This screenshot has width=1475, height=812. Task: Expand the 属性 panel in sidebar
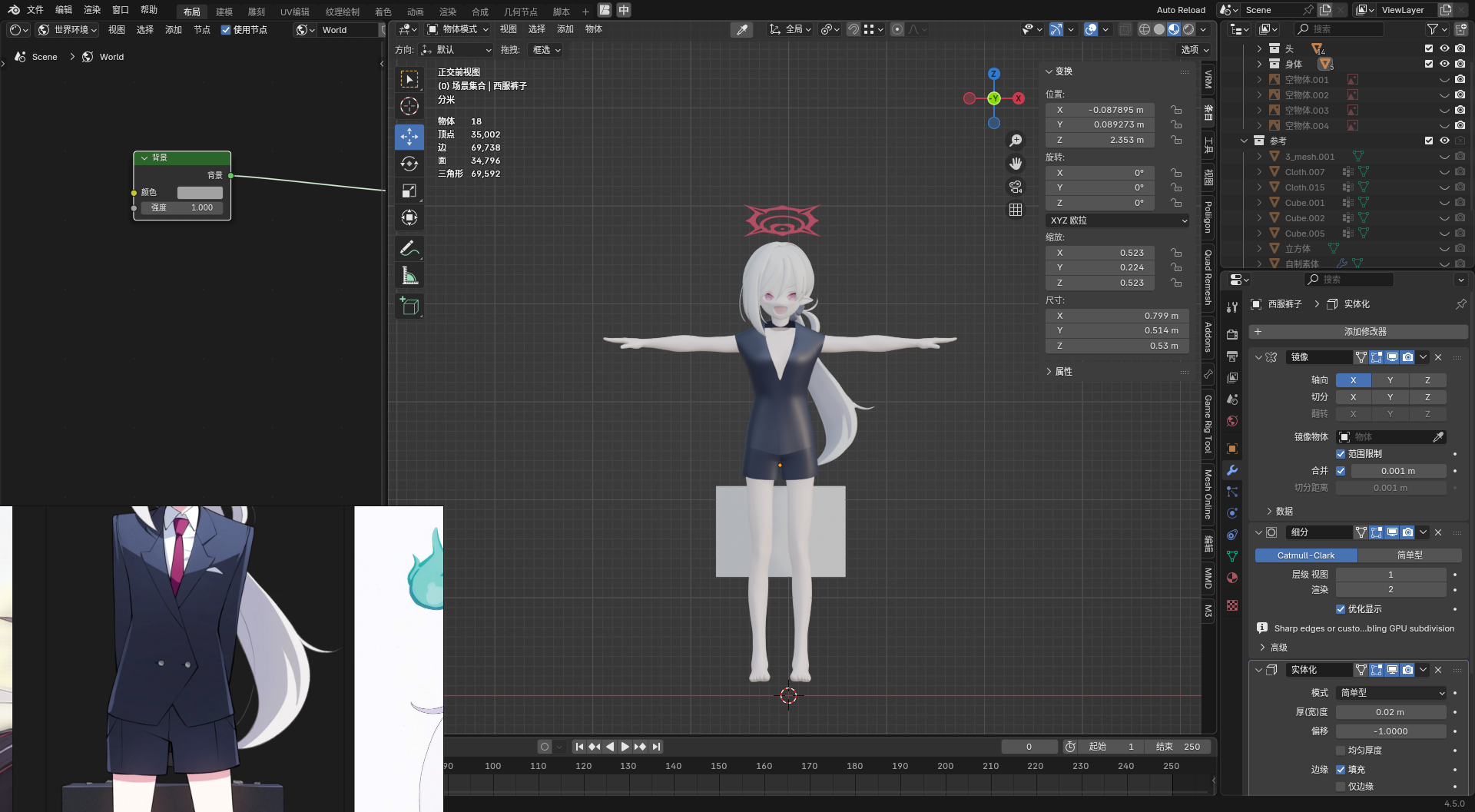click(1063, 372)
